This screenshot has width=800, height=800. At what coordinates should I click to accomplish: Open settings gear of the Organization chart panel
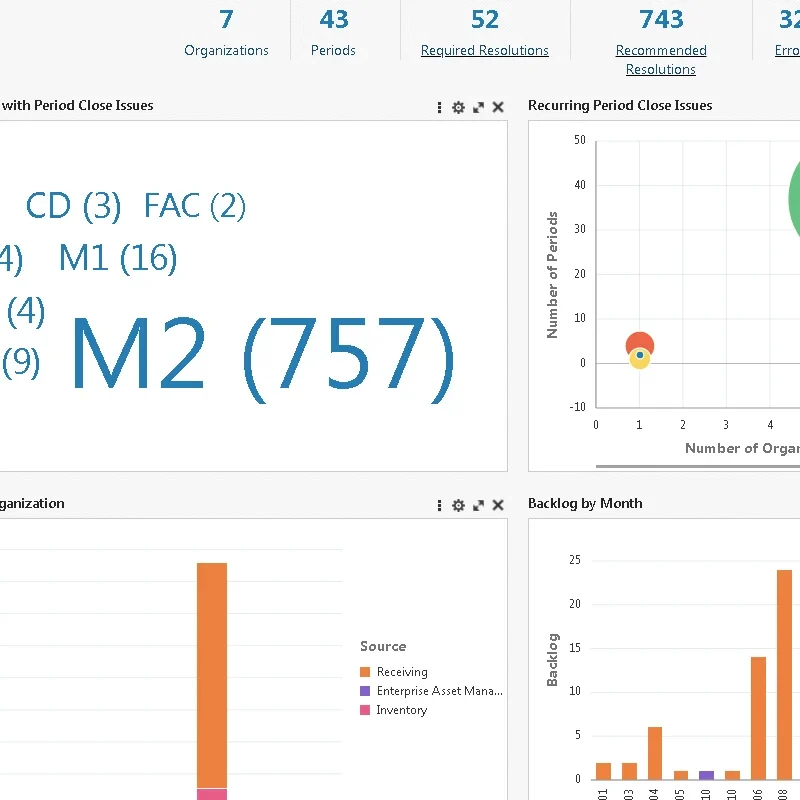459,505
